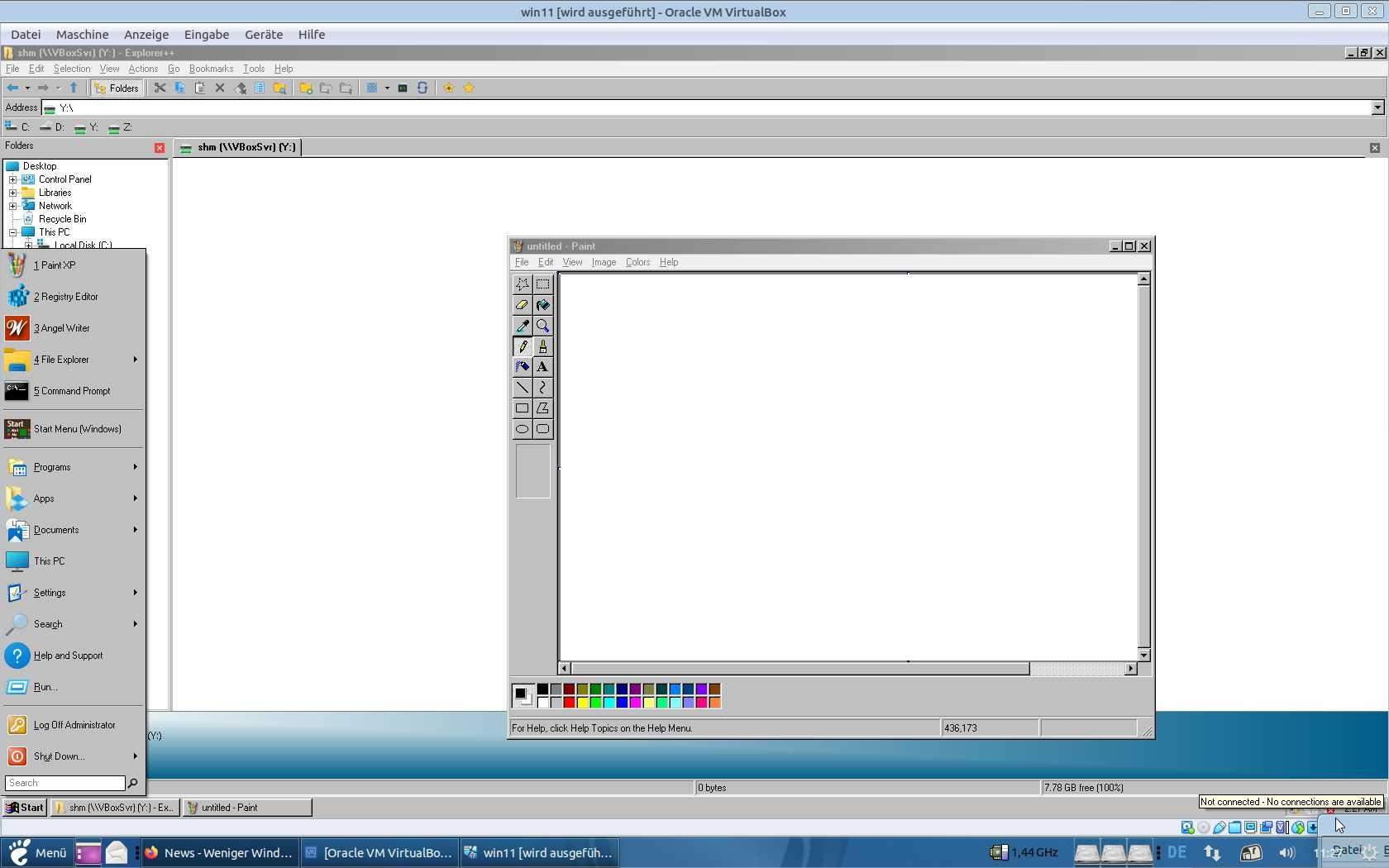
Task: Select the Eraser tool in Paint
Action: (522, 305)
